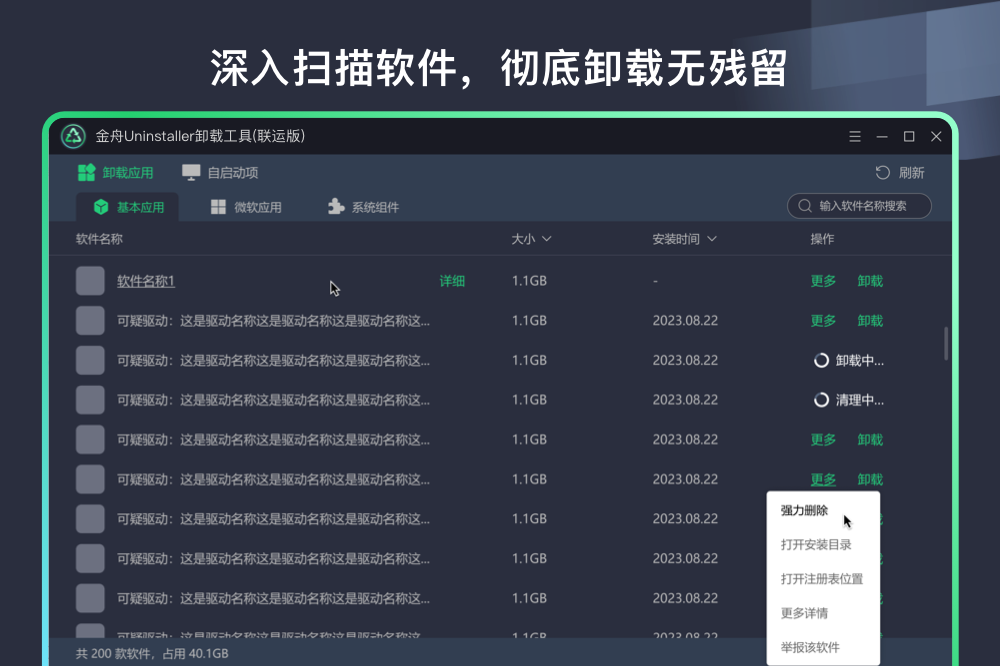Click the 自启动项 monitor icon
The image size is (1000, 666).
tap(191, 173)
